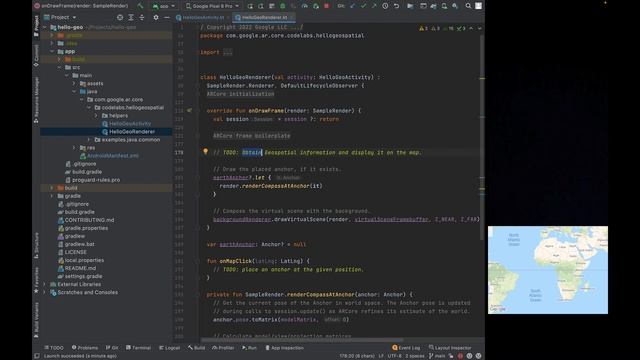The height and width of the screenshot is (360, 640).
Task: Click Collapse All icon in Project panel
Action: click(142, 18)
